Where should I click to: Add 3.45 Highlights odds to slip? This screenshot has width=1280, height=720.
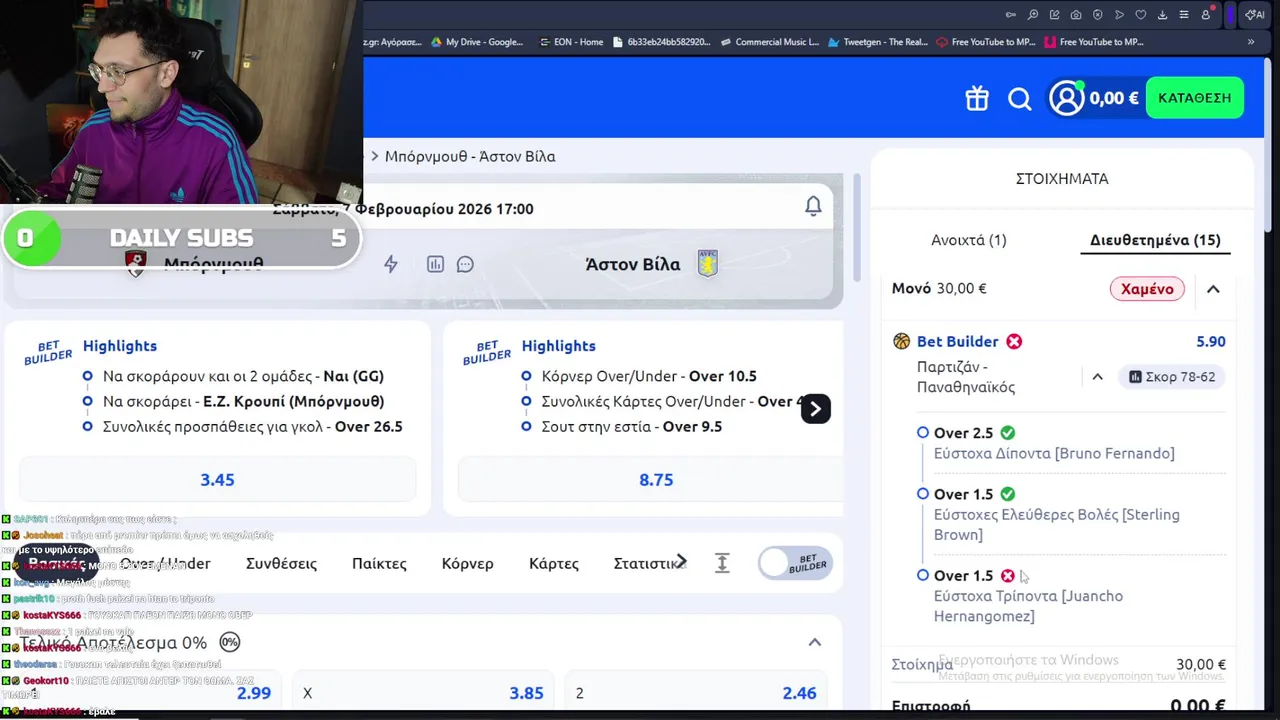tap(217, 479)
